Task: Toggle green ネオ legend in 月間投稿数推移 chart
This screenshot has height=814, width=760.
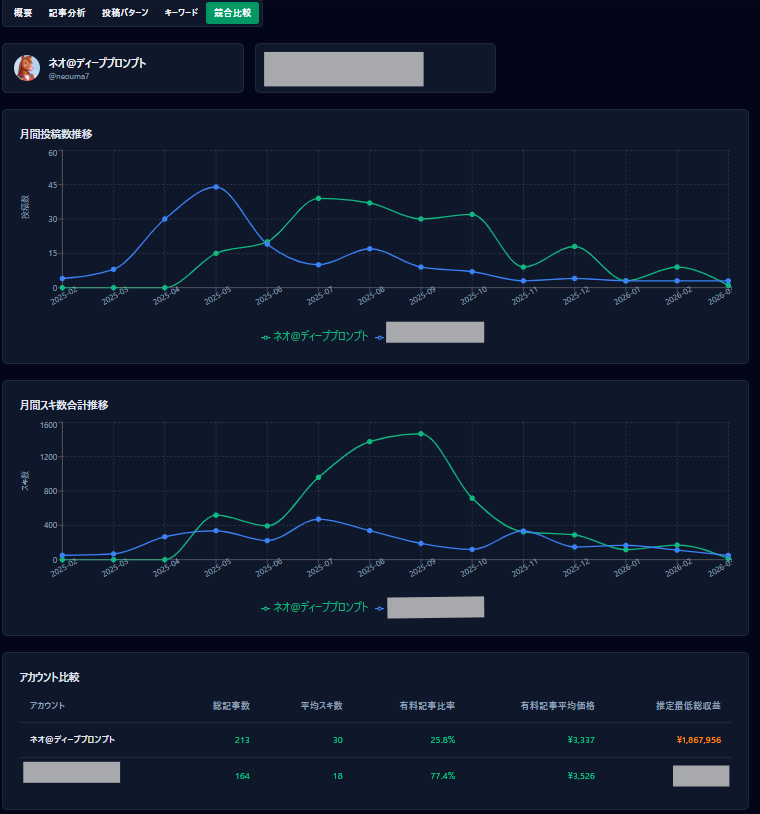Action: [x=314, y=337]
